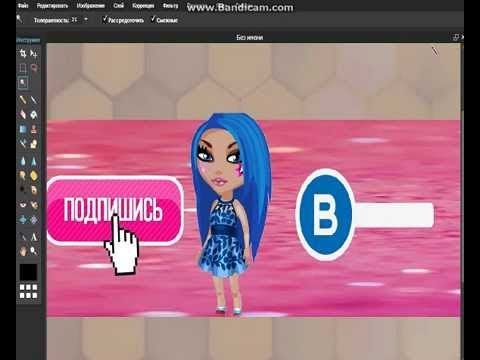Viewport: 480px width, 360px height.
Task: Select the Dodge tool
Action: (23, 190)
